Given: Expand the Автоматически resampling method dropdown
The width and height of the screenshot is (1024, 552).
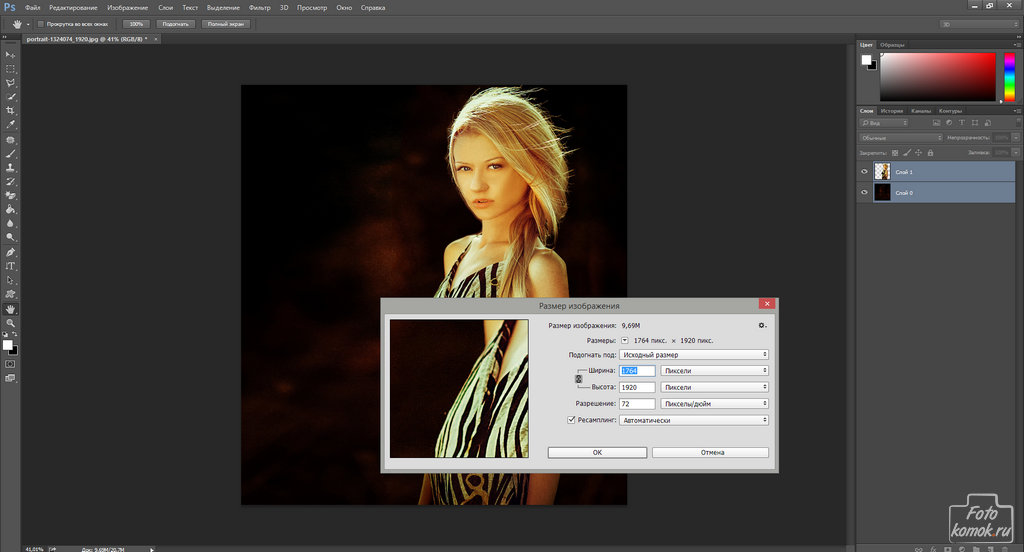Looking at the screenshot, I should coord(694,421).
